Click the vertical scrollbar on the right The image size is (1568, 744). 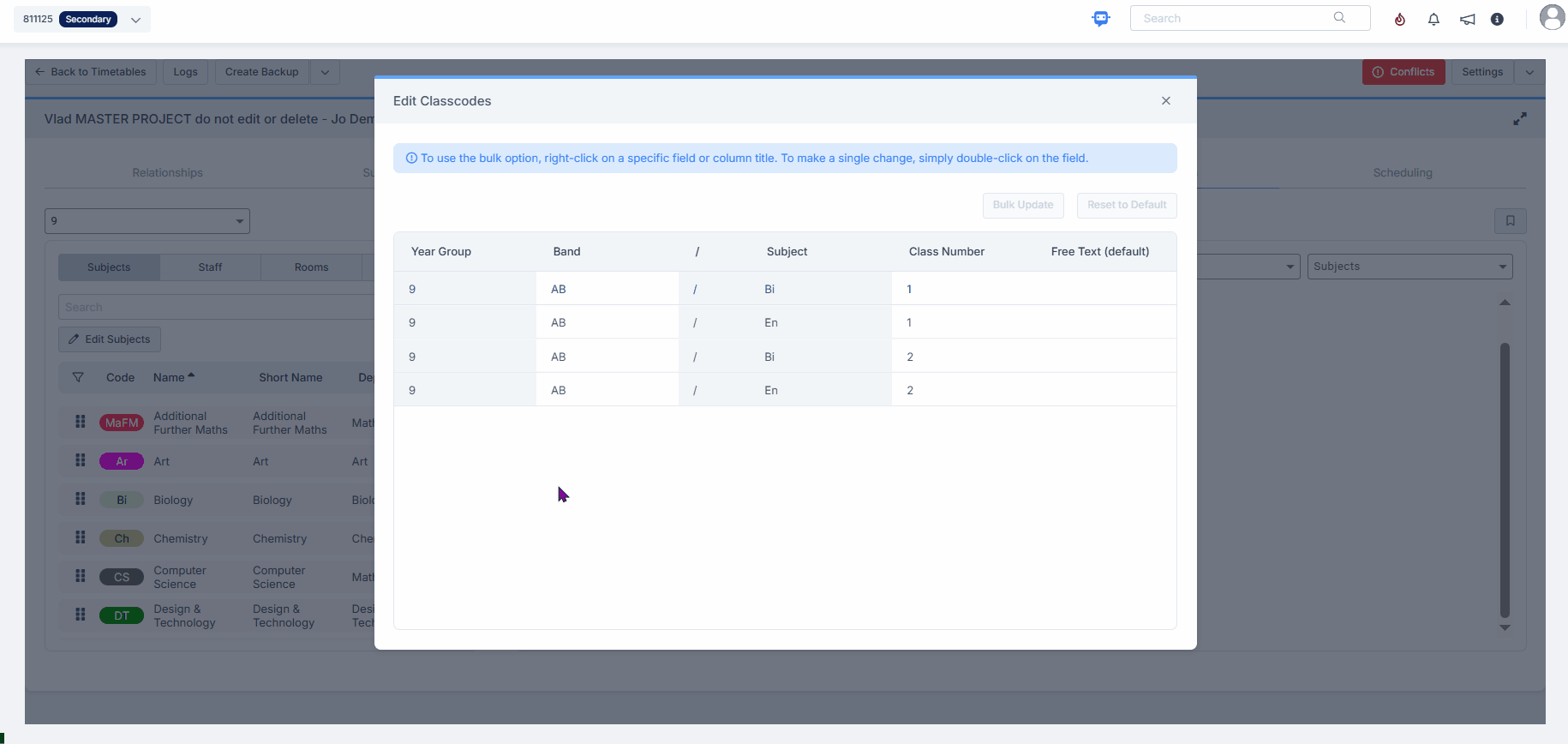click(1505, 480)
